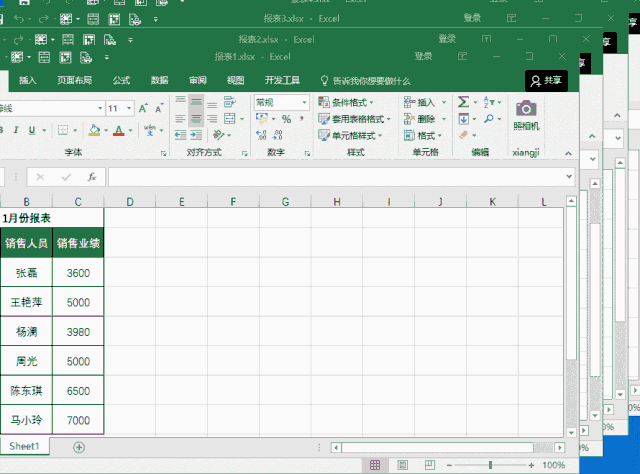Click the 共享 share button
The image size is (640, 474).
[x=547, y=81]
